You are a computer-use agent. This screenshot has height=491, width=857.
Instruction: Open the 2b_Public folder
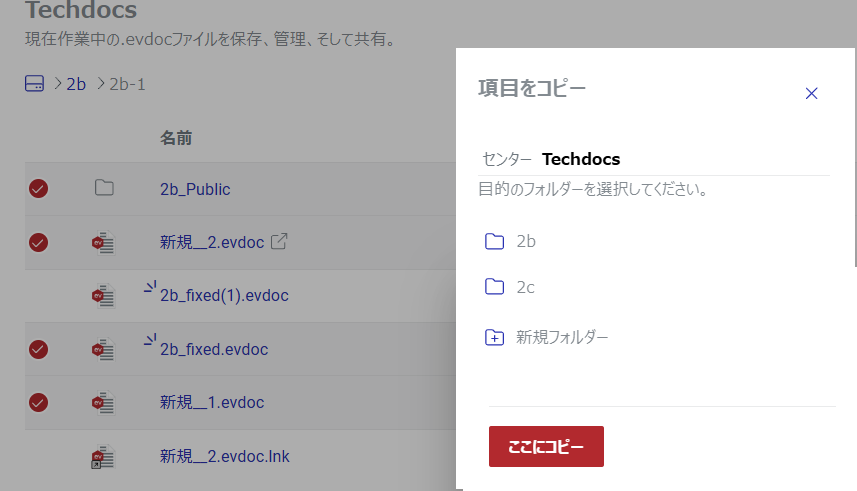coord(195,189)
